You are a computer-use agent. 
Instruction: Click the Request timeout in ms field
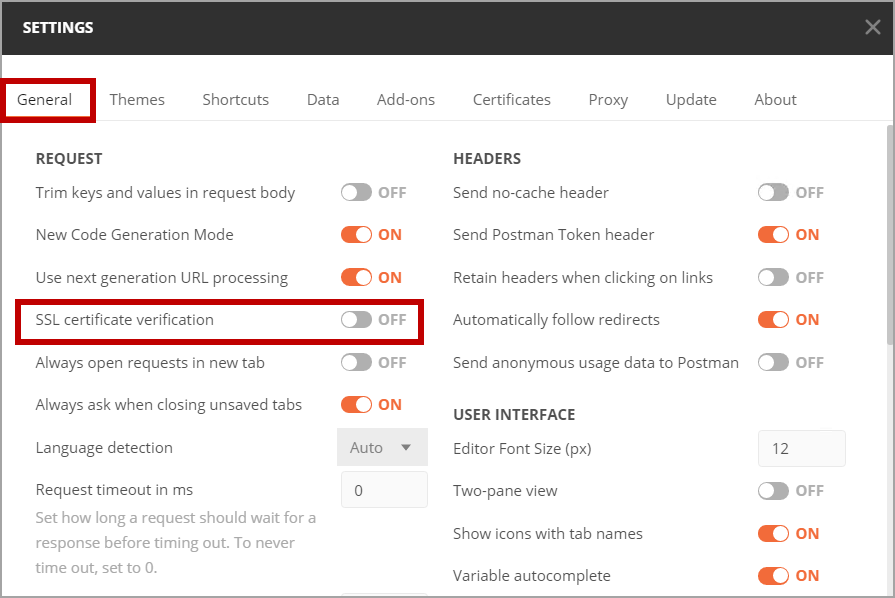pyautogui.click(x=384, y=490)
